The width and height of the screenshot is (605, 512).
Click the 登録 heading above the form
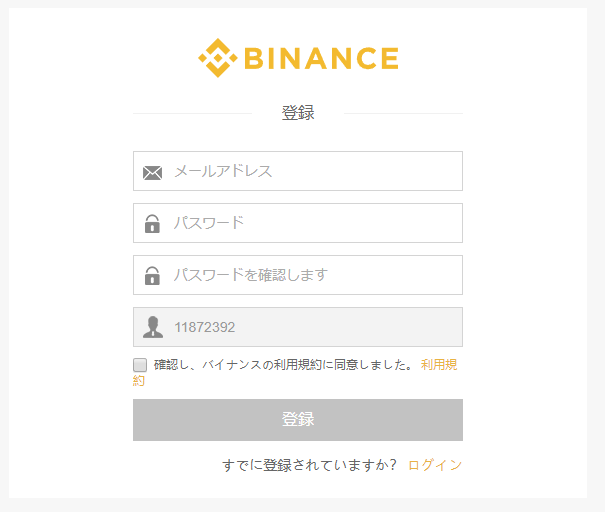click(298, 113)
